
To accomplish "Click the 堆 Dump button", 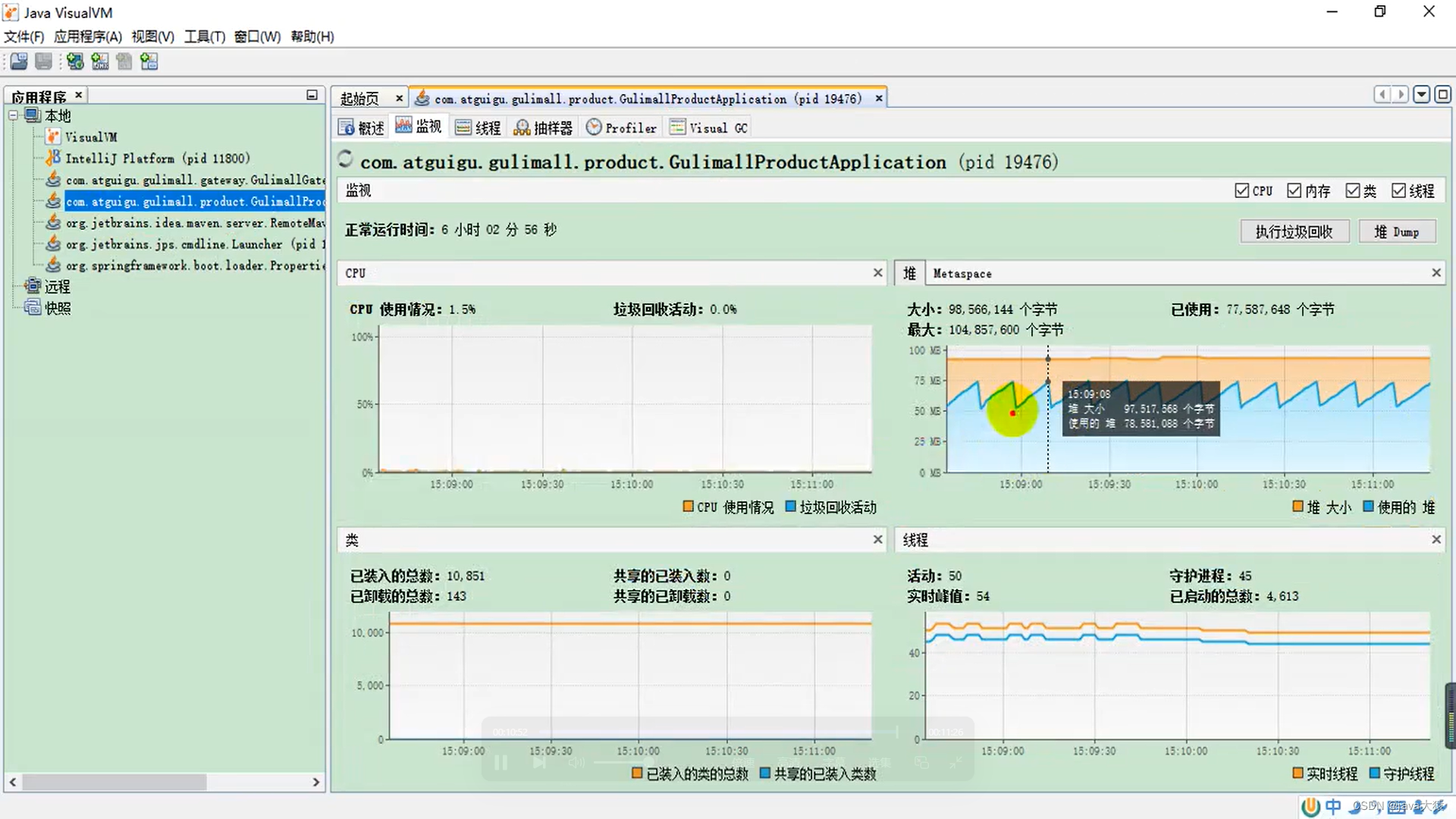I will point(1397,232).
